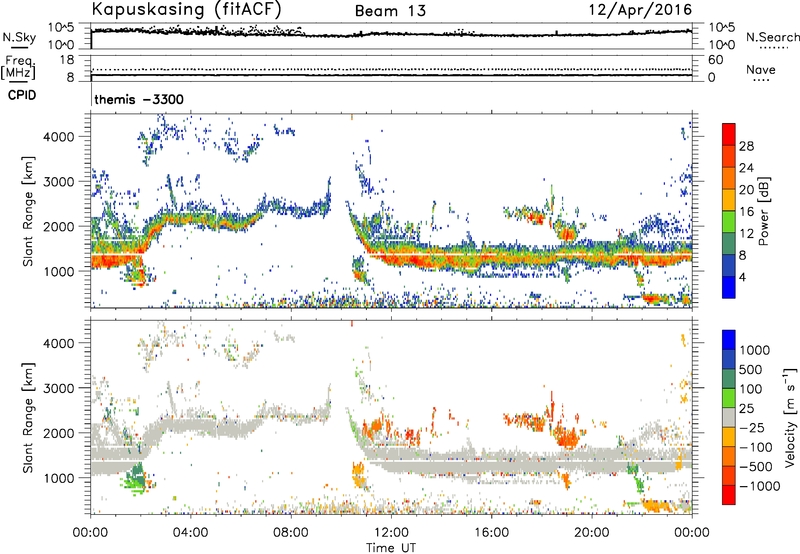Click the '04:00' time tick label
Screen dimensions: 800x554
[x=190, y=533]
